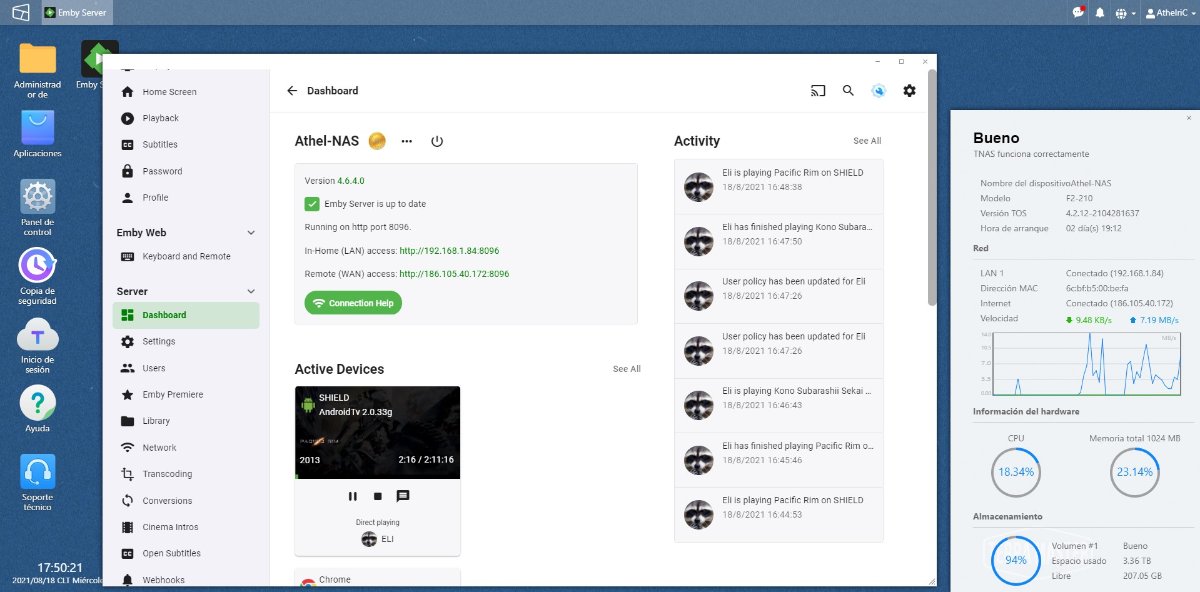Collapse the Server section
Image resolution: width=1200 pixels, height=592 pixels.
click(251, 292)
